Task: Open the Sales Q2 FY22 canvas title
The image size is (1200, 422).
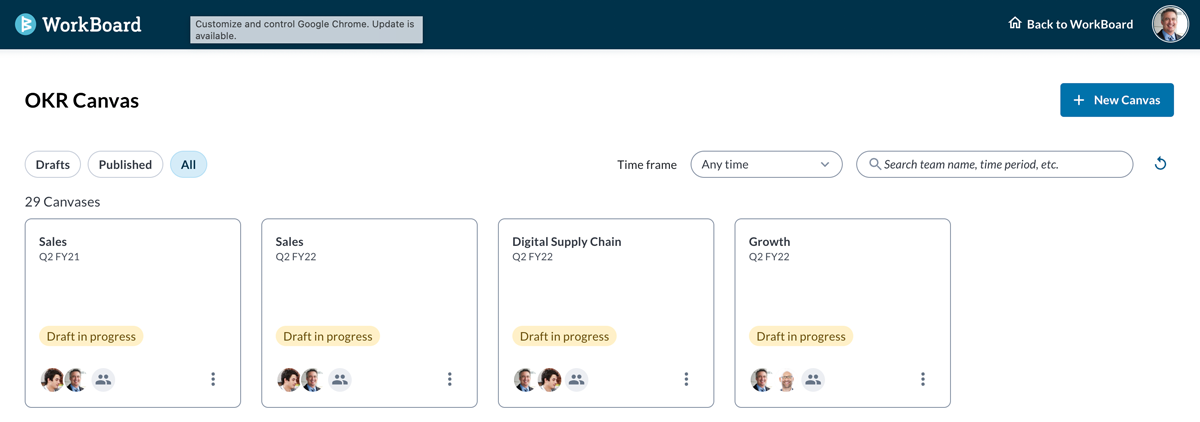Action: [290, 241]
